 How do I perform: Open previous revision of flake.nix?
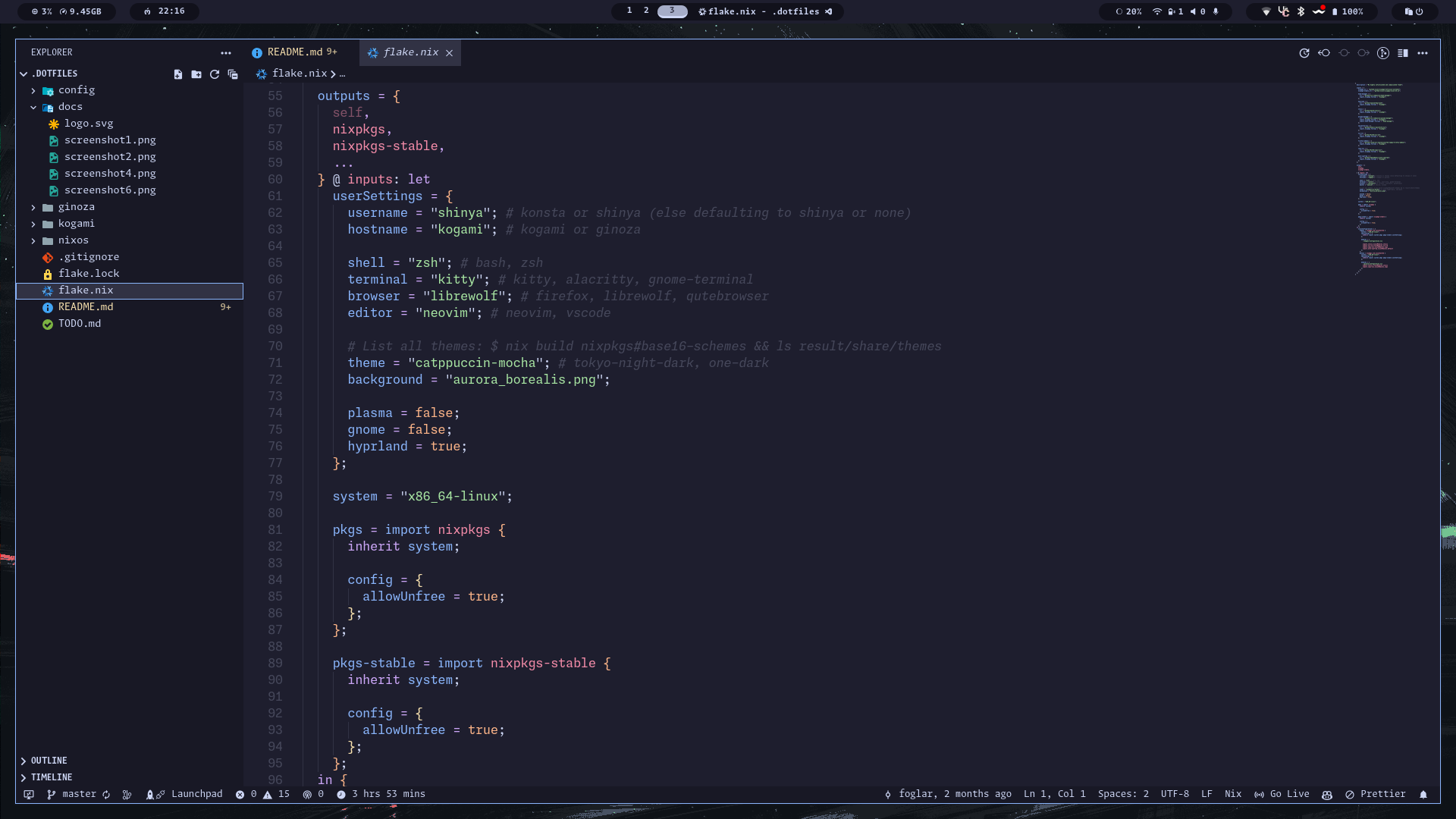1324,53
